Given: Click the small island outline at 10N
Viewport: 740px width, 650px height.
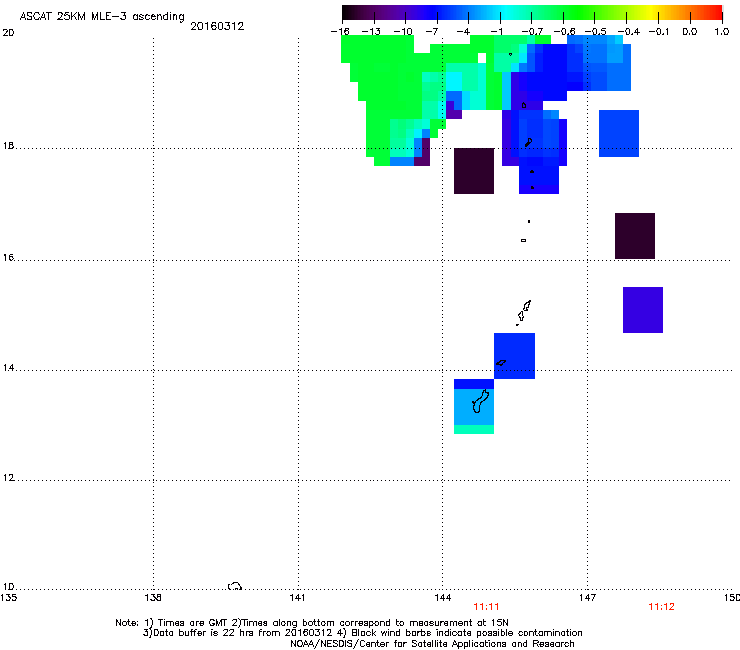Looking at the screenshot, I should [235, 586].
